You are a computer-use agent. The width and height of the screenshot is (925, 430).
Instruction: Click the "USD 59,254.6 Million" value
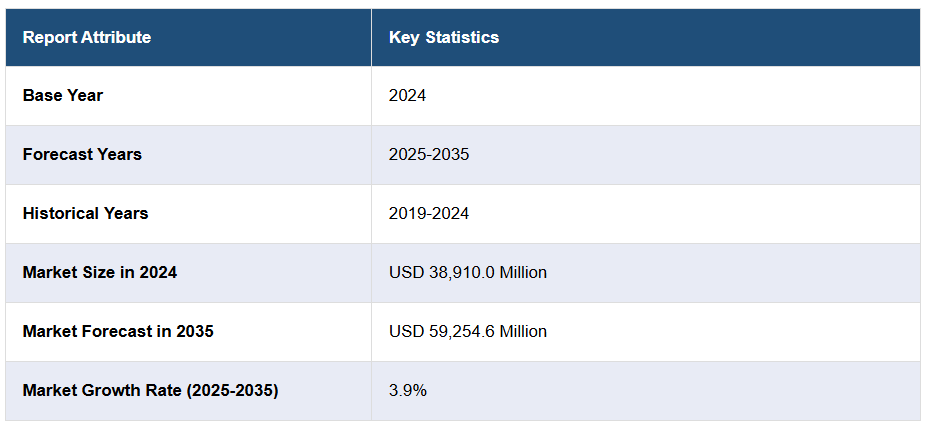(468, 331)
